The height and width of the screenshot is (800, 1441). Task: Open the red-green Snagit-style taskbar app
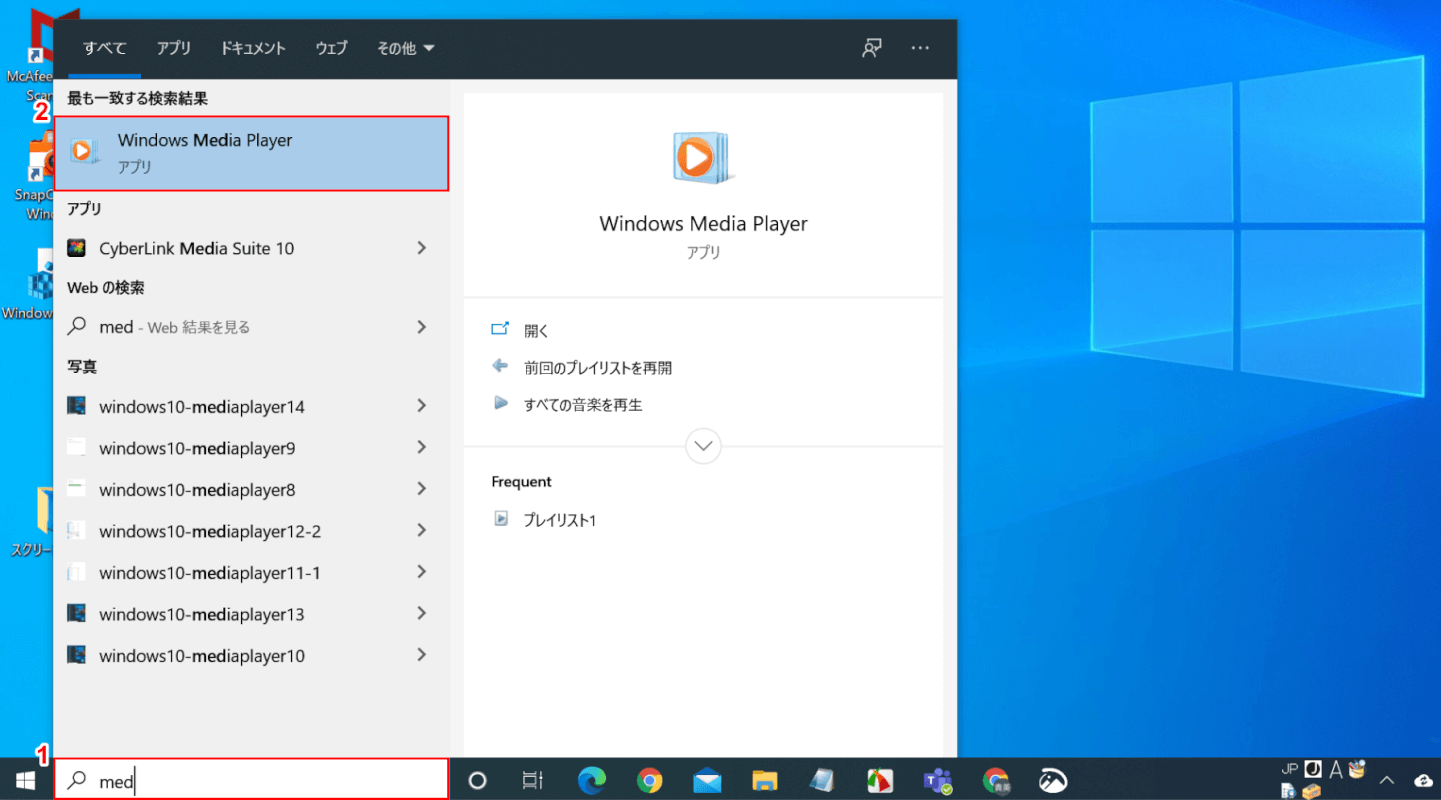point(880,781)
